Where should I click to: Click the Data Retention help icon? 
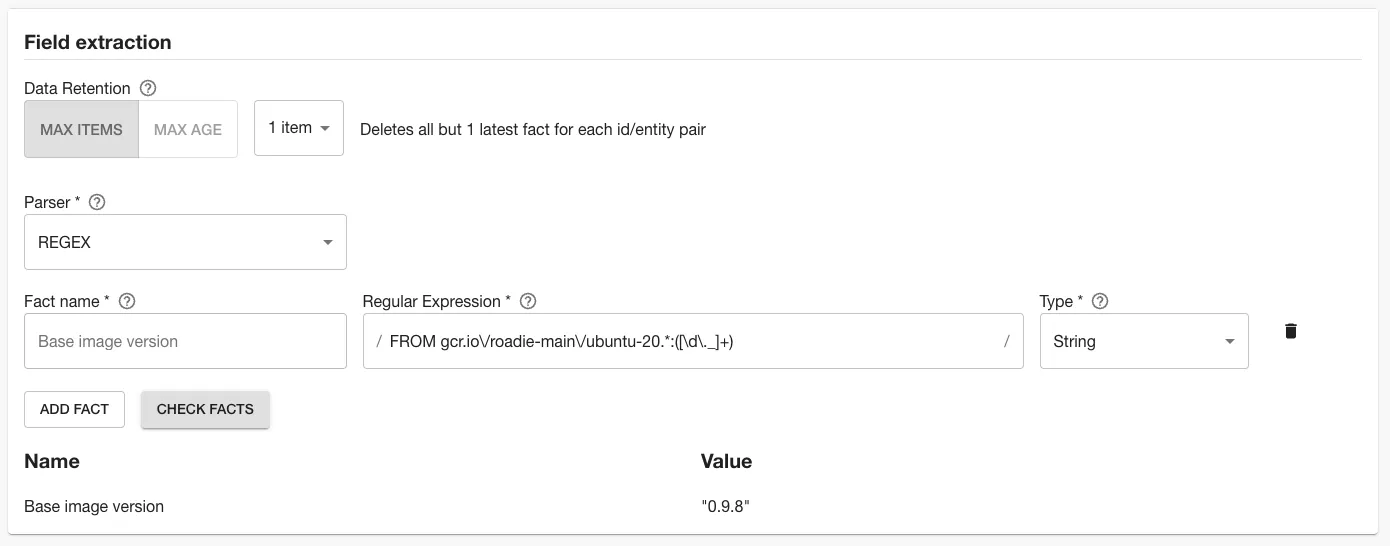tap(148, 88)
